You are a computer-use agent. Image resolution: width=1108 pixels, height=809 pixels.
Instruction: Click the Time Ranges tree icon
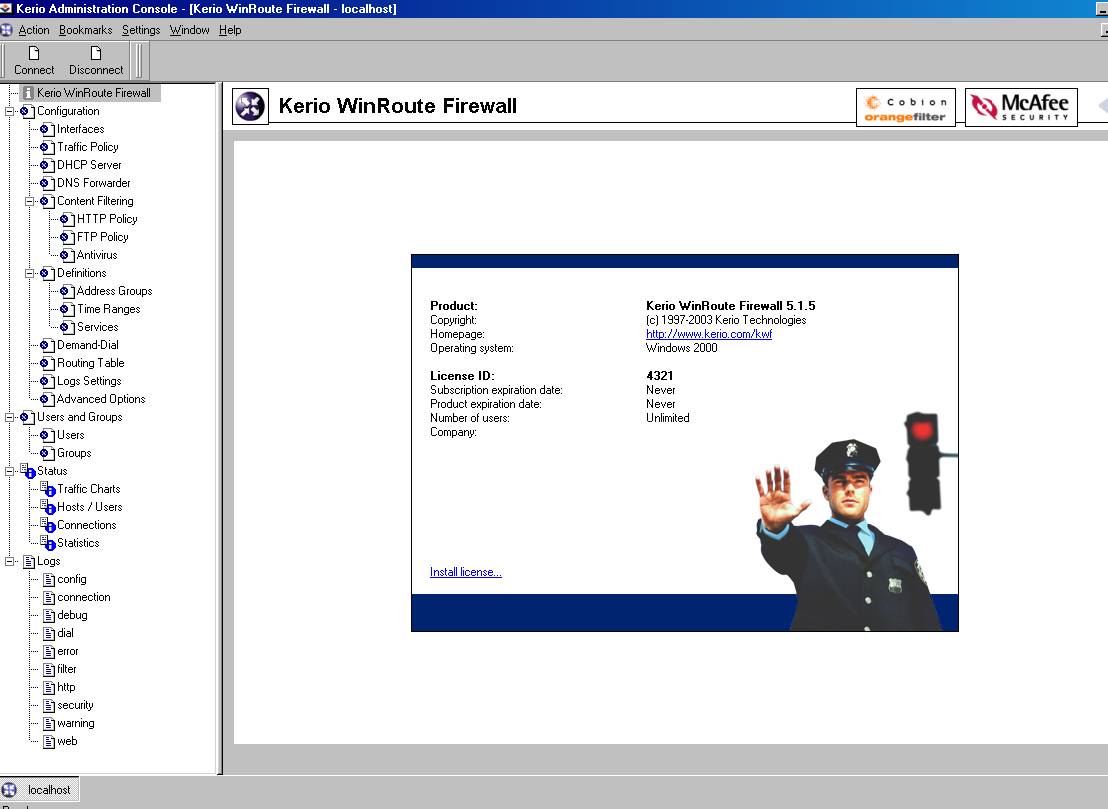tap(67, 309)
